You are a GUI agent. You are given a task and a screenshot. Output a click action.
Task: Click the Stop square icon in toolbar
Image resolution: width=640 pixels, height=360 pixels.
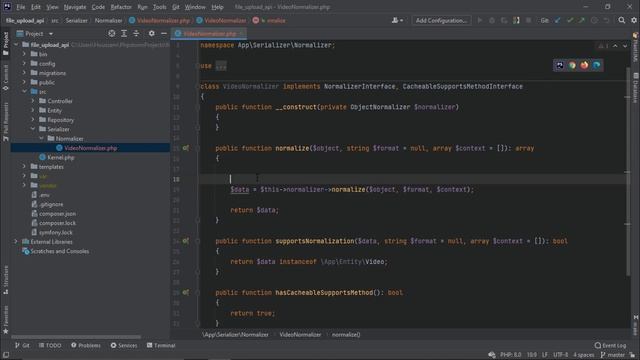pos(529,20)
